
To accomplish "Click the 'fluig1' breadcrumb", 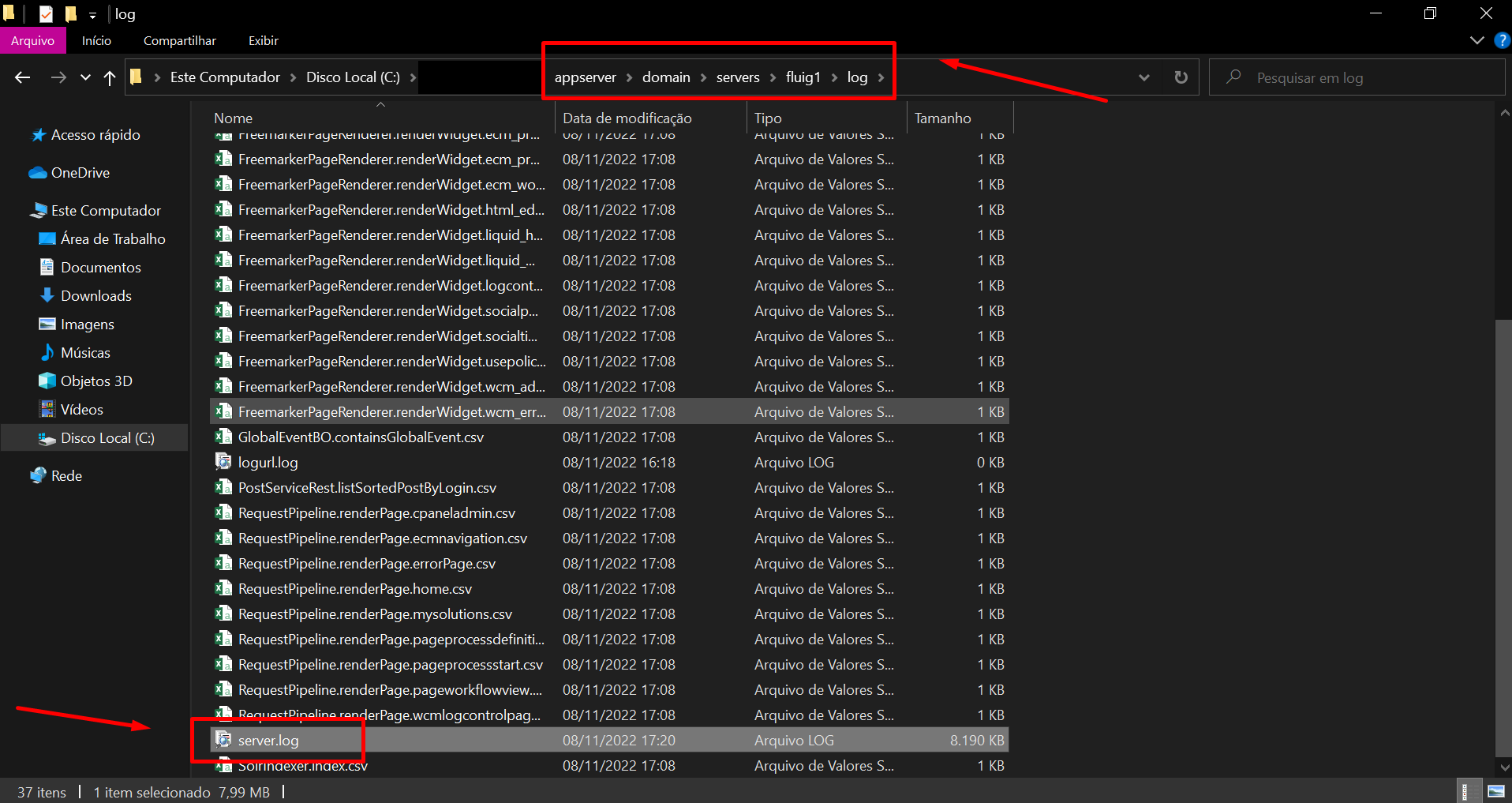I will click(x=803, y=77).
